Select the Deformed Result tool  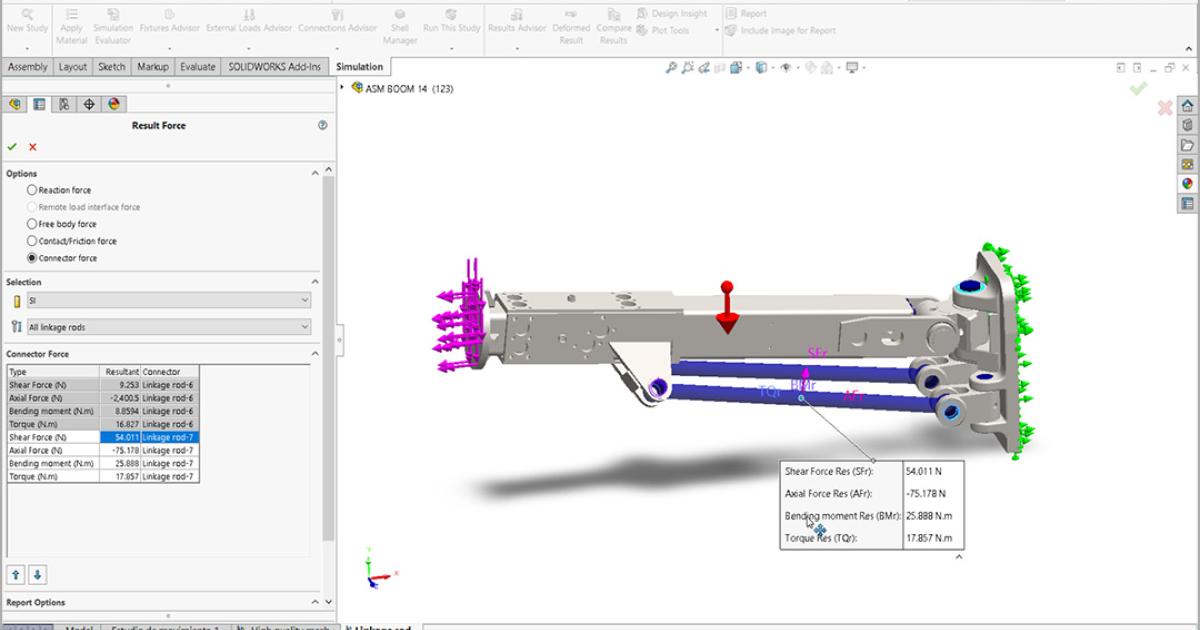coord(570,22)
